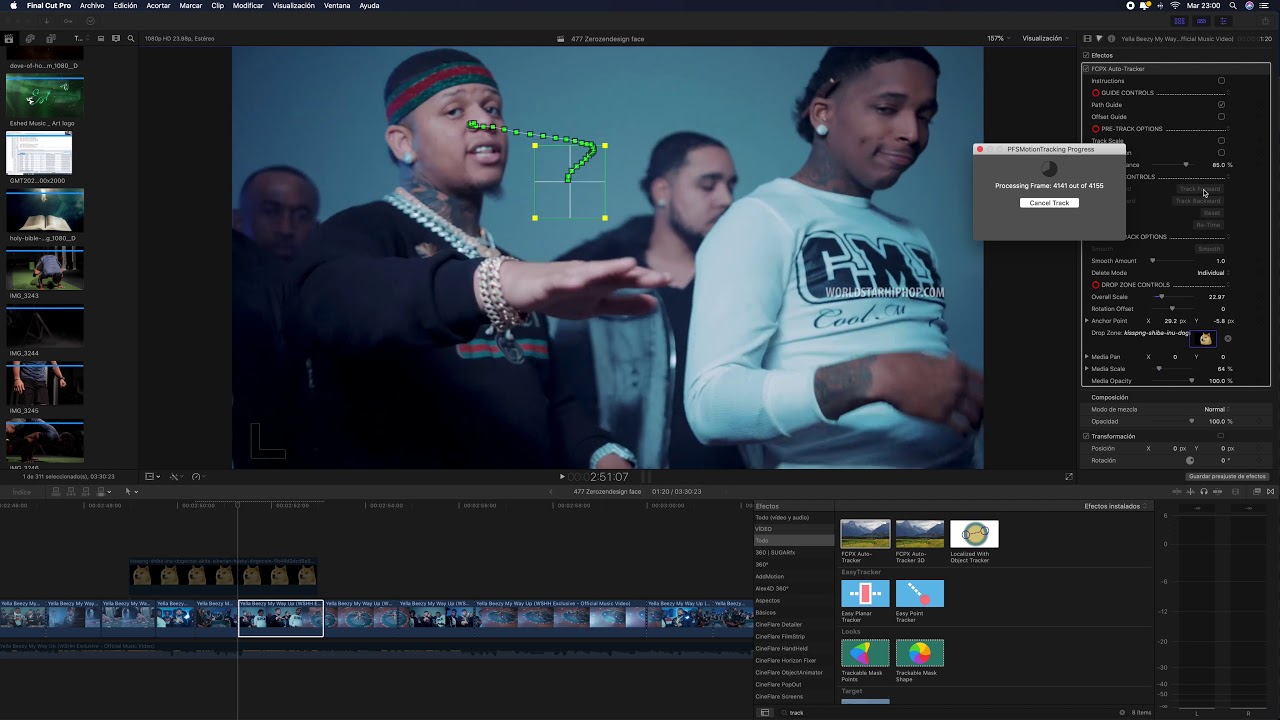This screenshot has width=1280, height=720.
Task: Disable the FCPX Auto-Tracker effect checkbox
Action: tap(1087, 68)
